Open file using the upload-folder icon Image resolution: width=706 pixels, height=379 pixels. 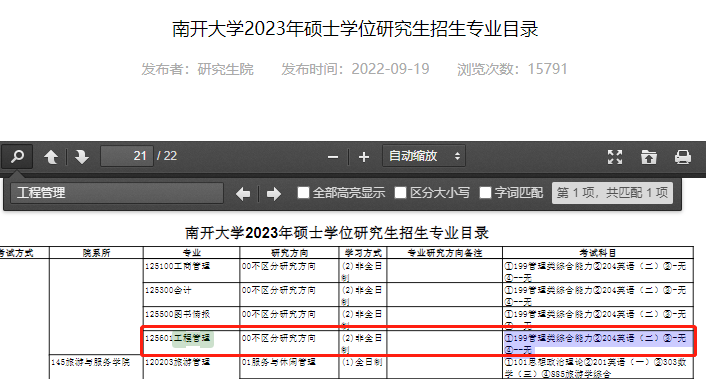point(649,157)
